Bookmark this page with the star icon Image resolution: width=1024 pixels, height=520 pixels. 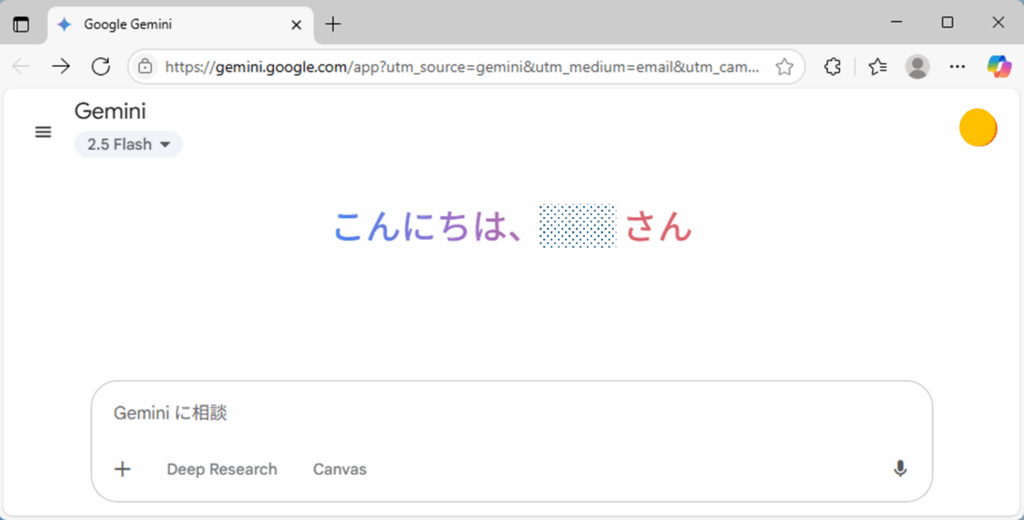pyautogui.click(x=784, y=66)
